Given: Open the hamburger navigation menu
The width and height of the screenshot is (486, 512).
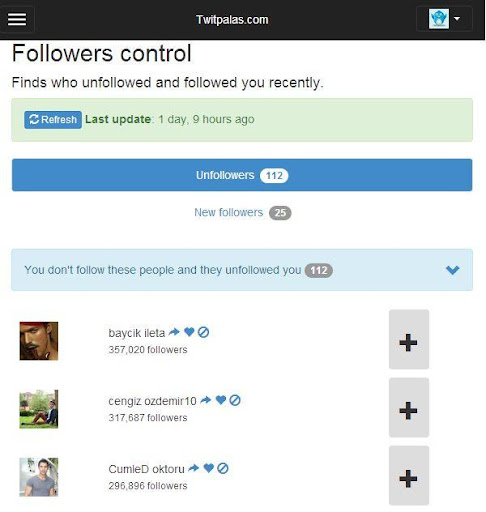Looking at the screenshot, I should 17,19.
